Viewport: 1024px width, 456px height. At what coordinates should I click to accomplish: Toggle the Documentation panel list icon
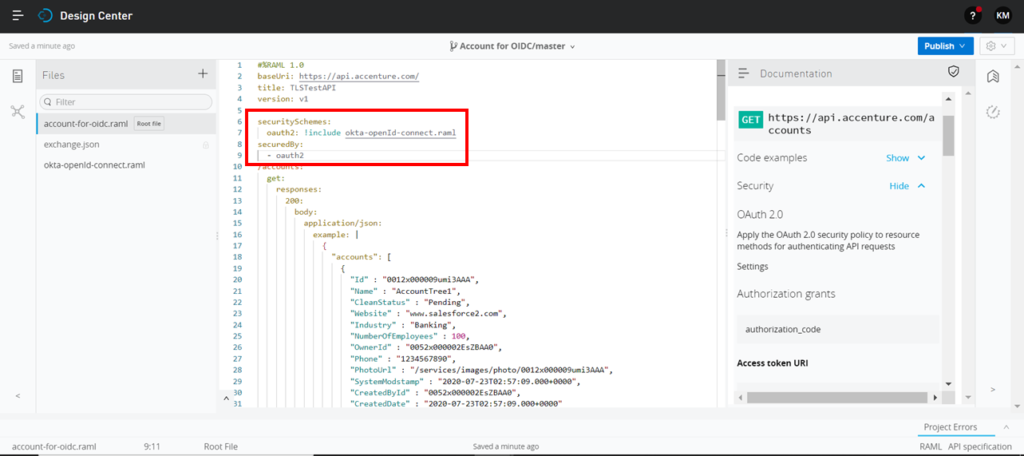[744, 74]
